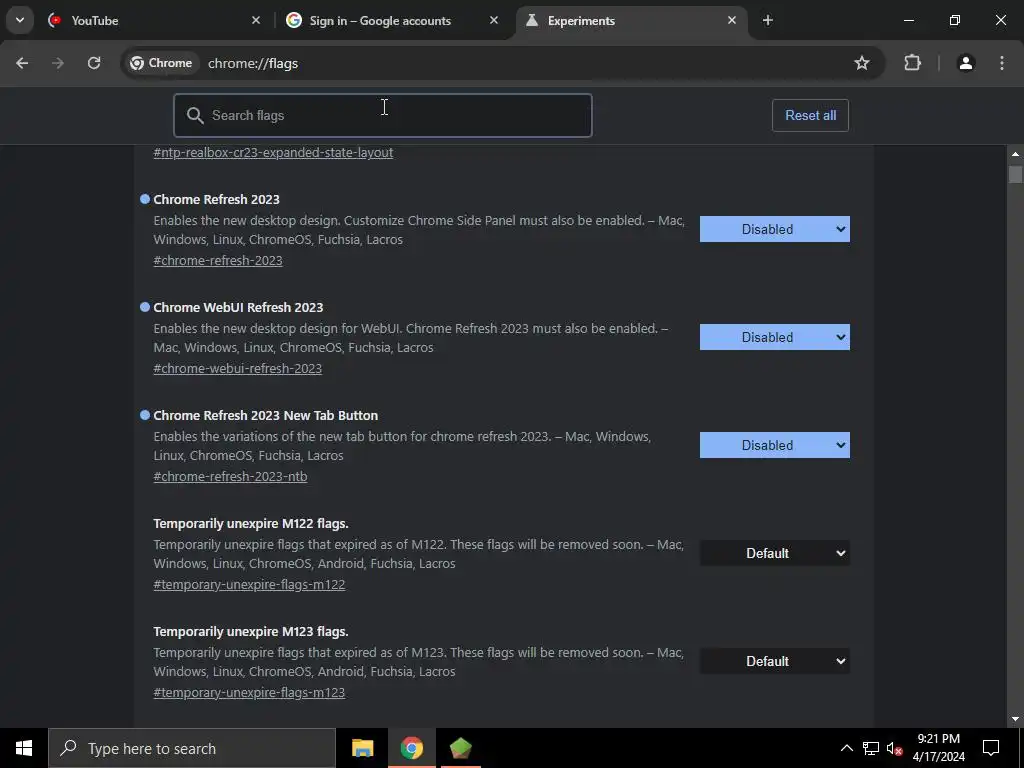Open the Windows Start menu
Viewport: 1024px width, 768px height.
(24, 748)
